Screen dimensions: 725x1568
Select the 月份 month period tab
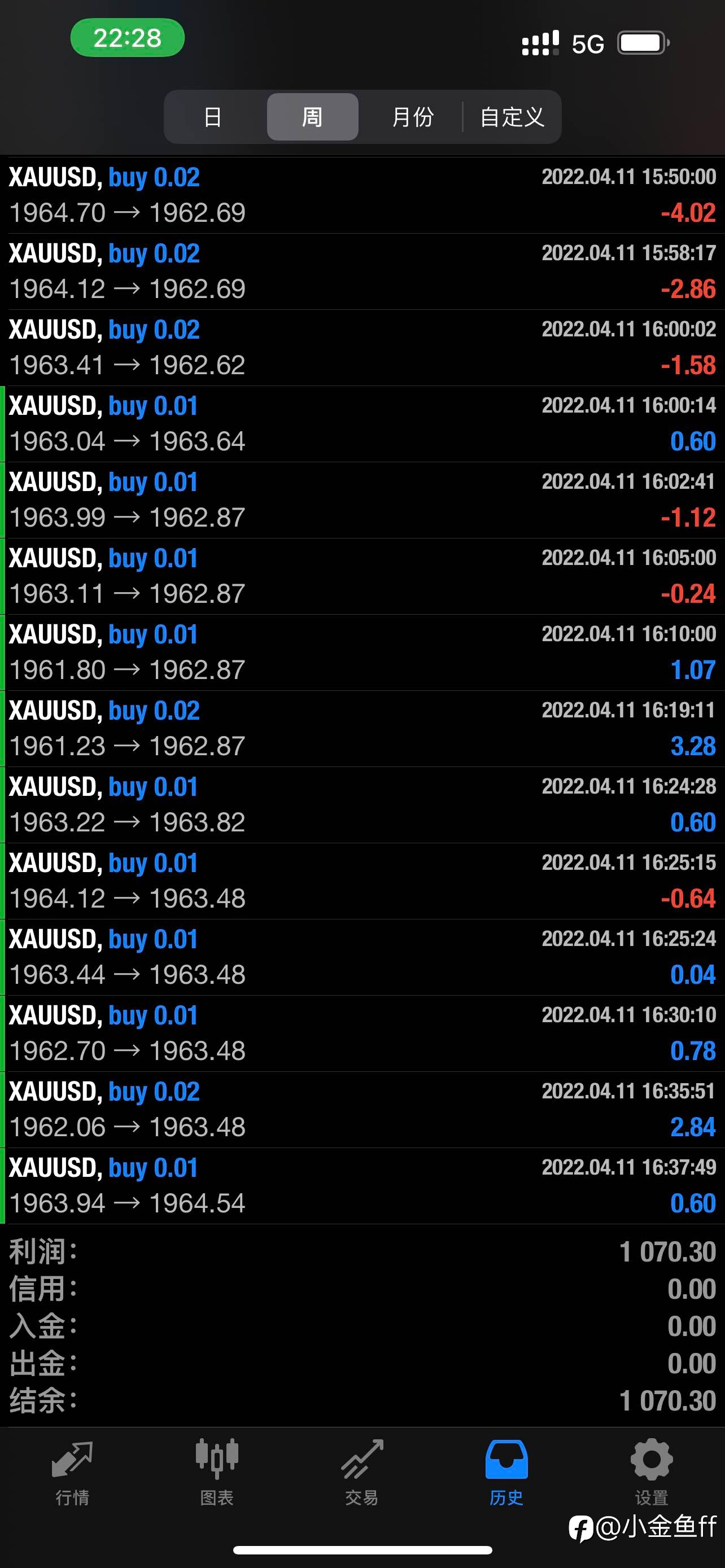click(413, 117)
